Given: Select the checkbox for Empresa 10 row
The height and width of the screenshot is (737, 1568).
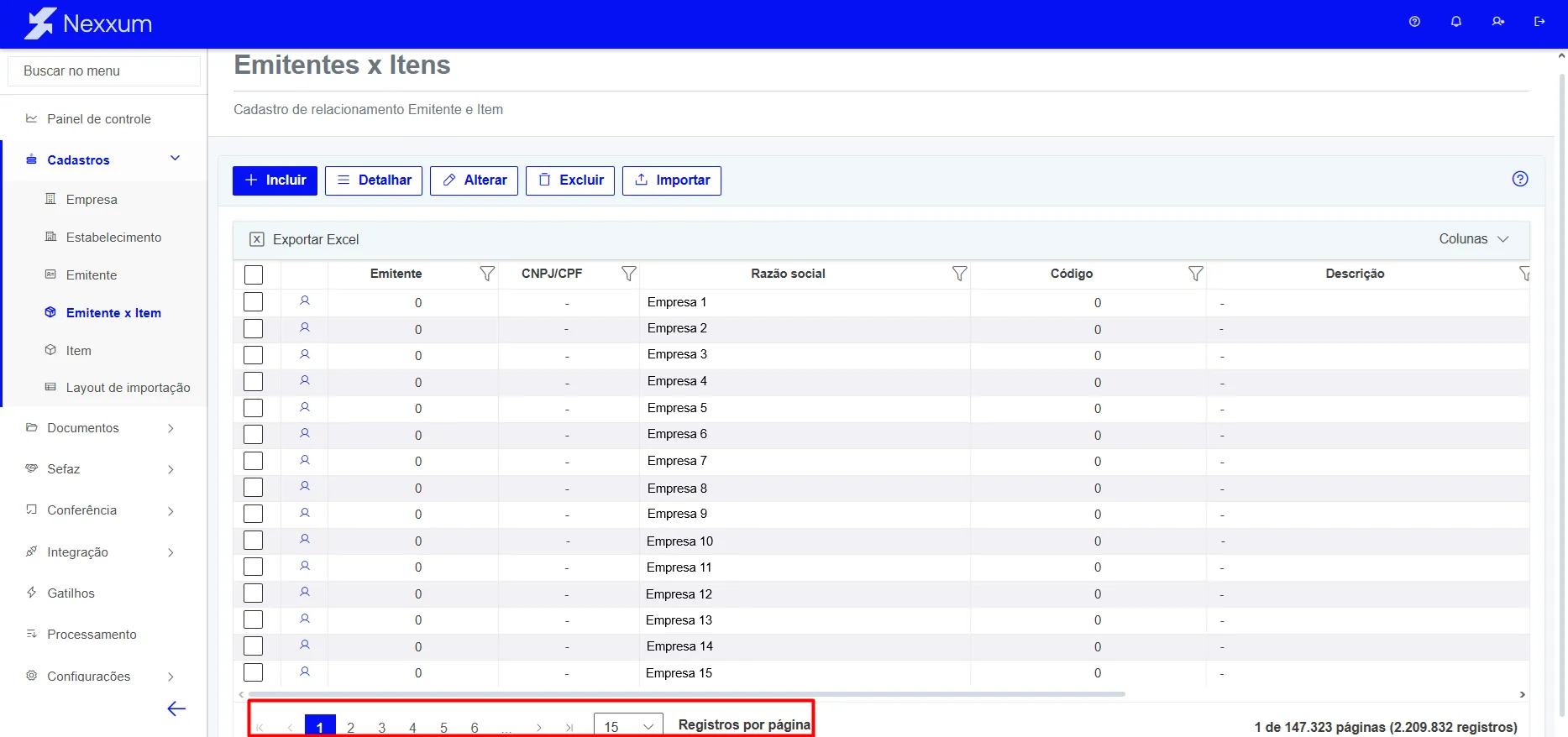Looking at the screenshot, I should point(254,541).
